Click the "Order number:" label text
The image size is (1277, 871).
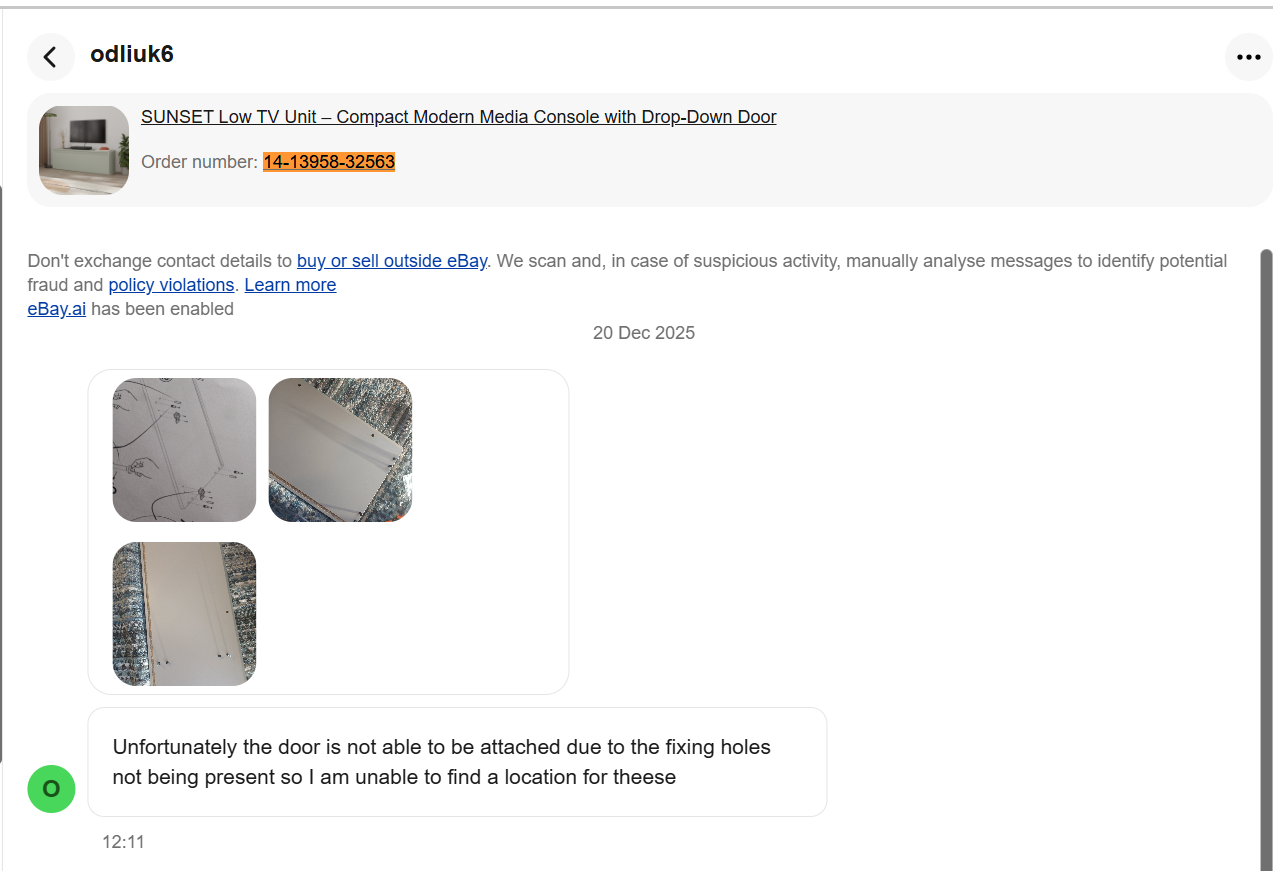(x=199, y=162)
